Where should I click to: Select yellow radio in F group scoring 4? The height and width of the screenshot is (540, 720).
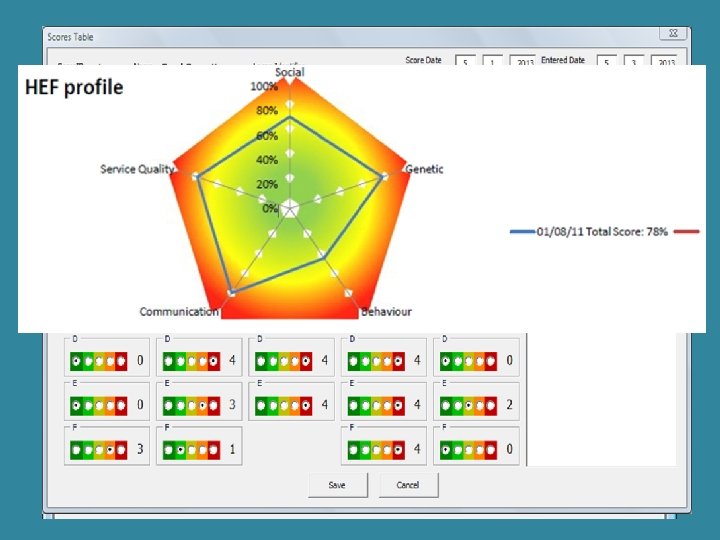376,450
